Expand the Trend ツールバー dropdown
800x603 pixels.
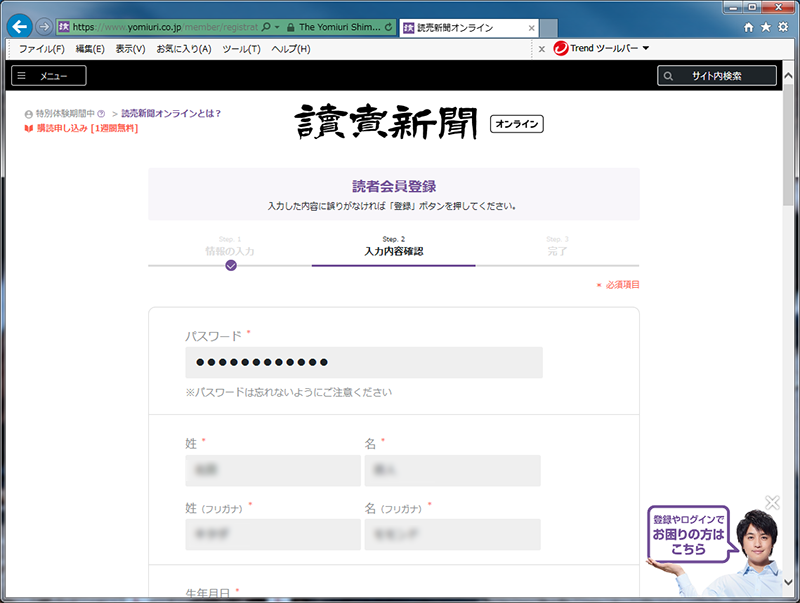click(x=645, y=48)
